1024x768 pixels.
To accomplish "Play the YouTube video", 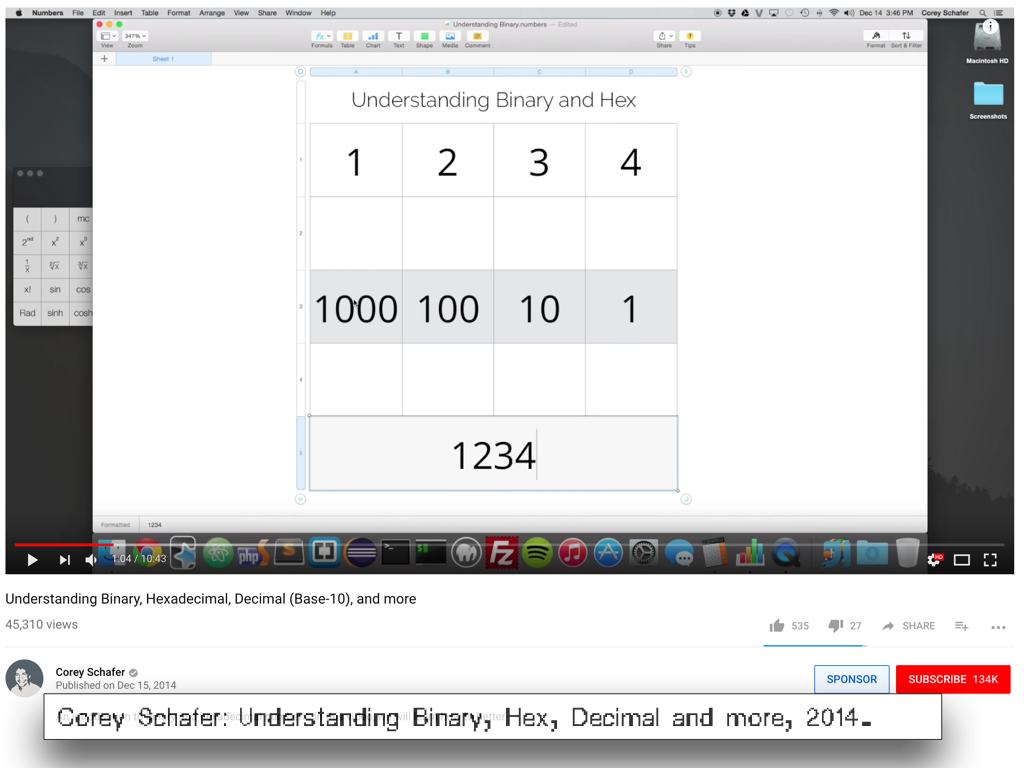I will point(32,560).
